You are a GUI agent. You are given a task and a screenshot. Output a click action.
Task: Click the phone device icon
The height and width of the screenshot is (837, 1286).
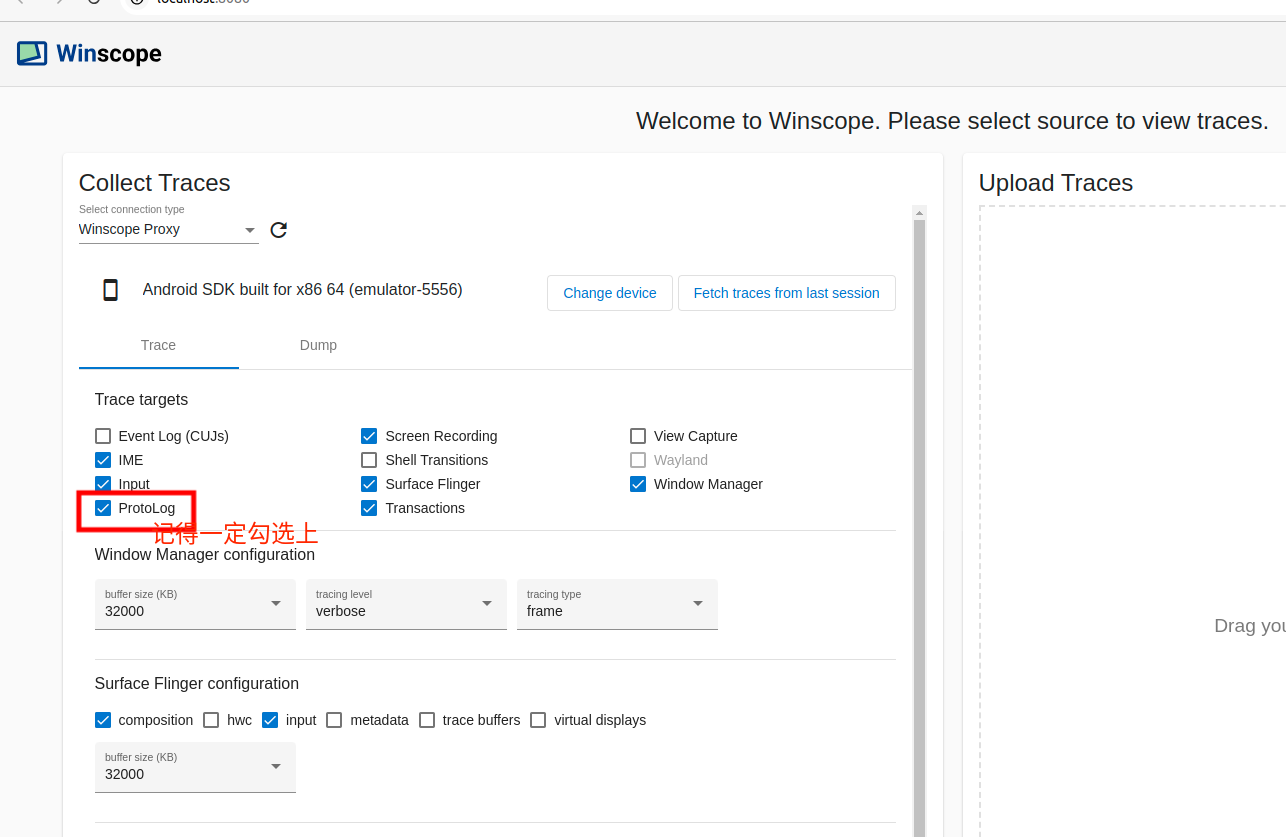[111, 290]
